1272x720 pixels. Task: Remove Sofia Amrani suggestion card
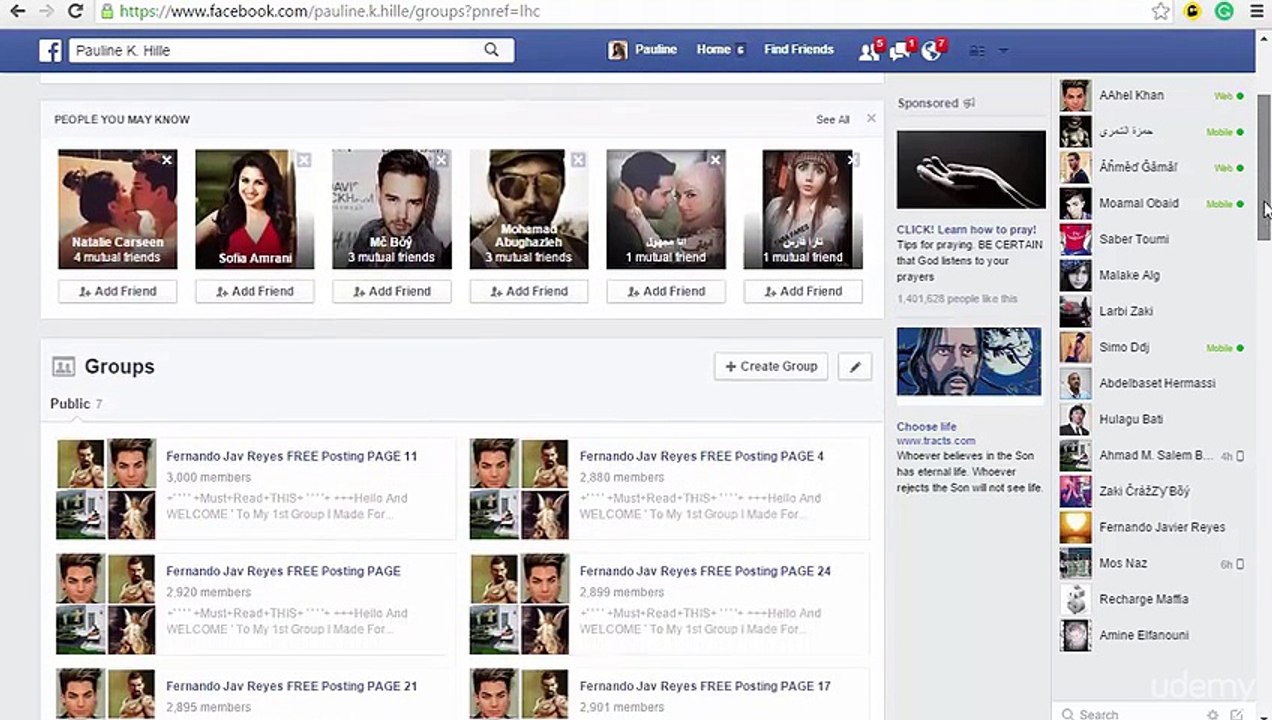(304, 160)
